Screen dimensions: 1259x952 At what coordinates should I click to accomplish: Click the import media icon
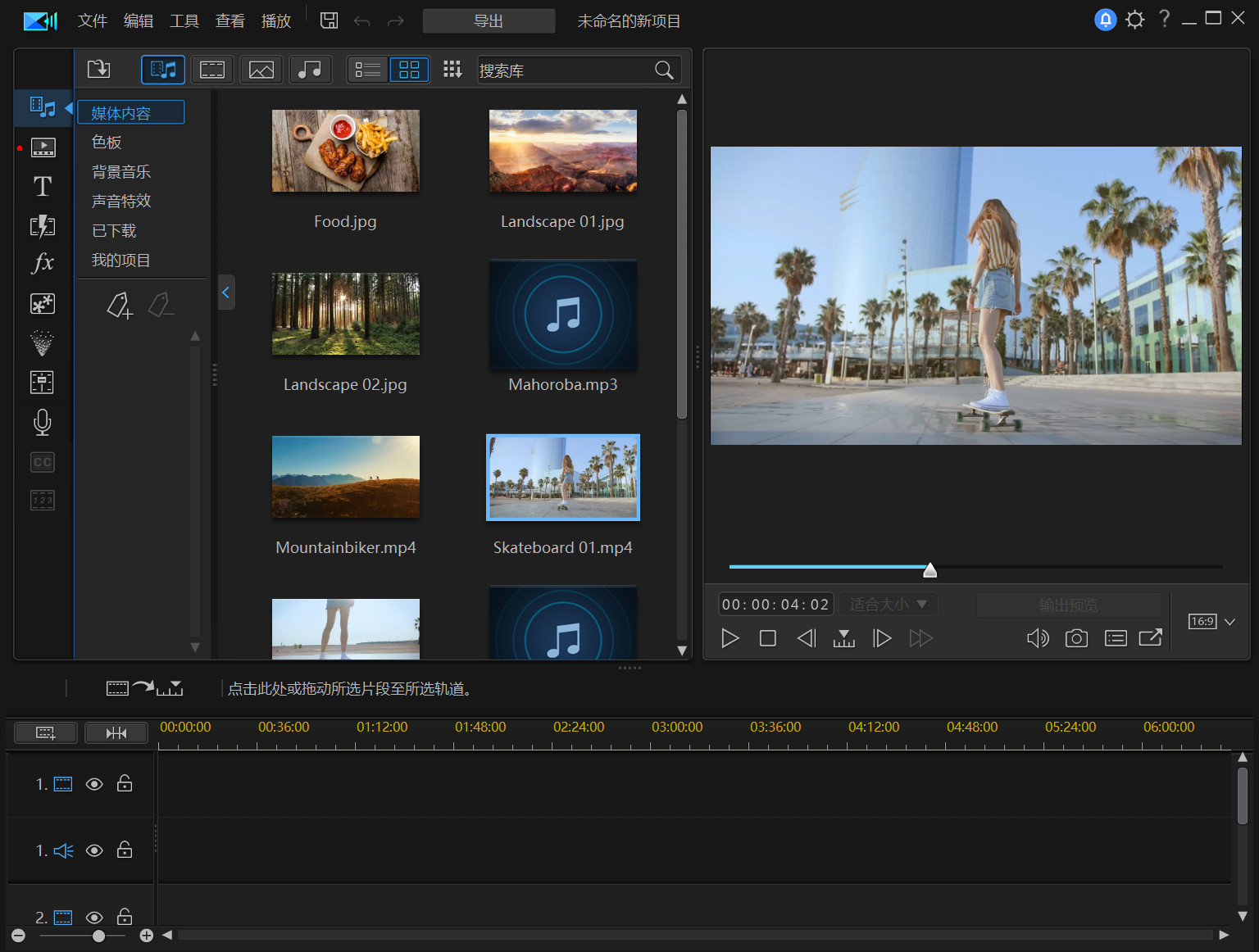[99, 70]
